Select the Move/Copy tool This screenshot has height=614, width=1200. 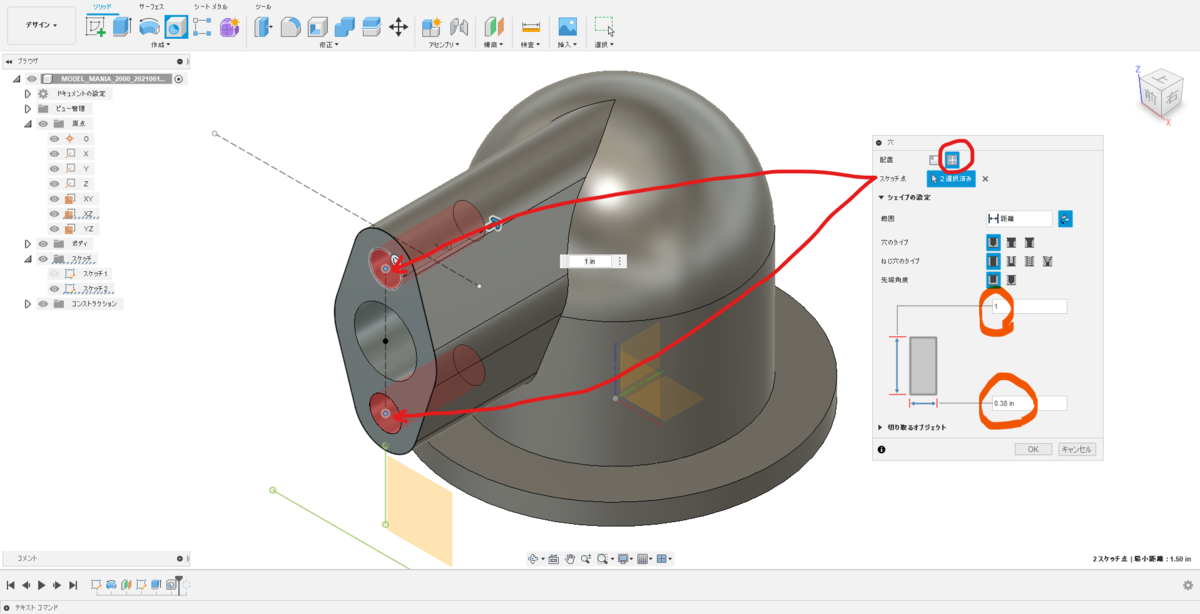(x=398, y=27)
